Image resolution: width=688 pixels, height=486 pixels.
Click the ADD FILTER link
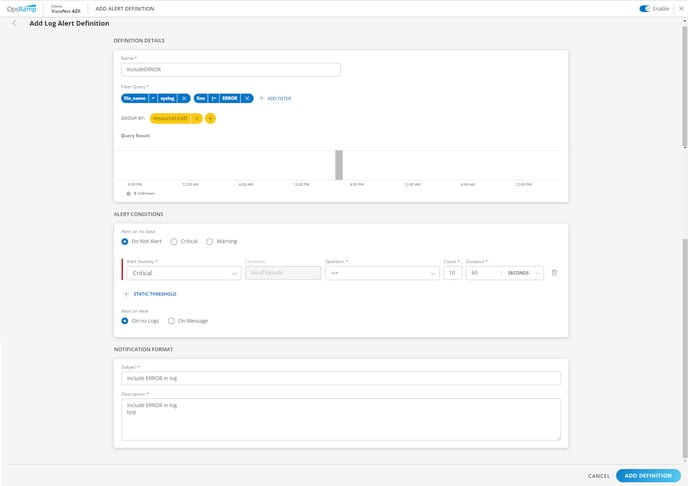pyautogui.click(x=275, y=98)
